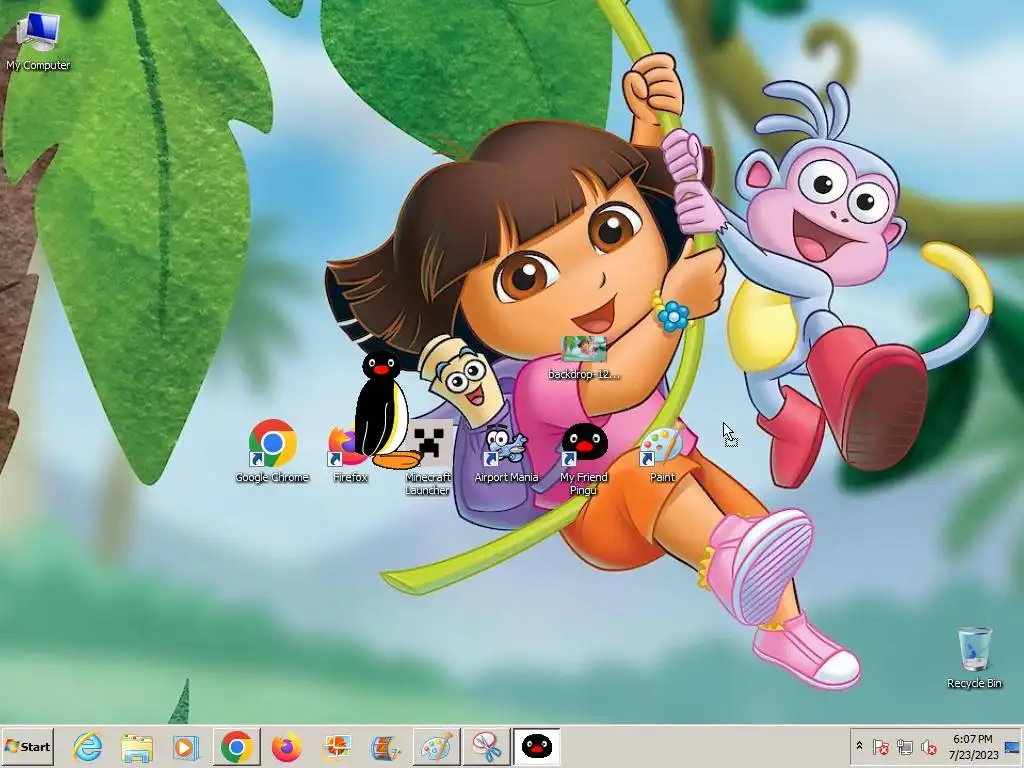Viewport: 1024px width, 768px height.
Task: Open Photo Gallery icon in the taskbar
Action: pos(336,746)
